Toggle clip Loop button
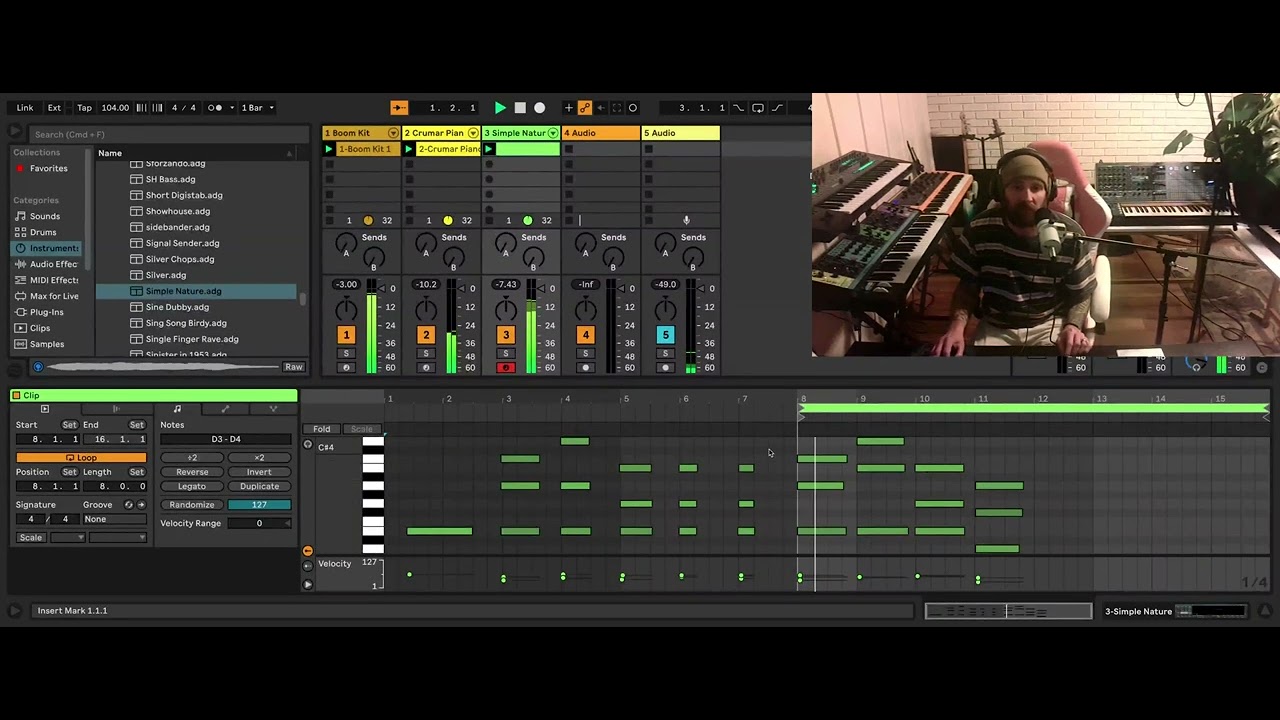 click(x=81, y=458)
